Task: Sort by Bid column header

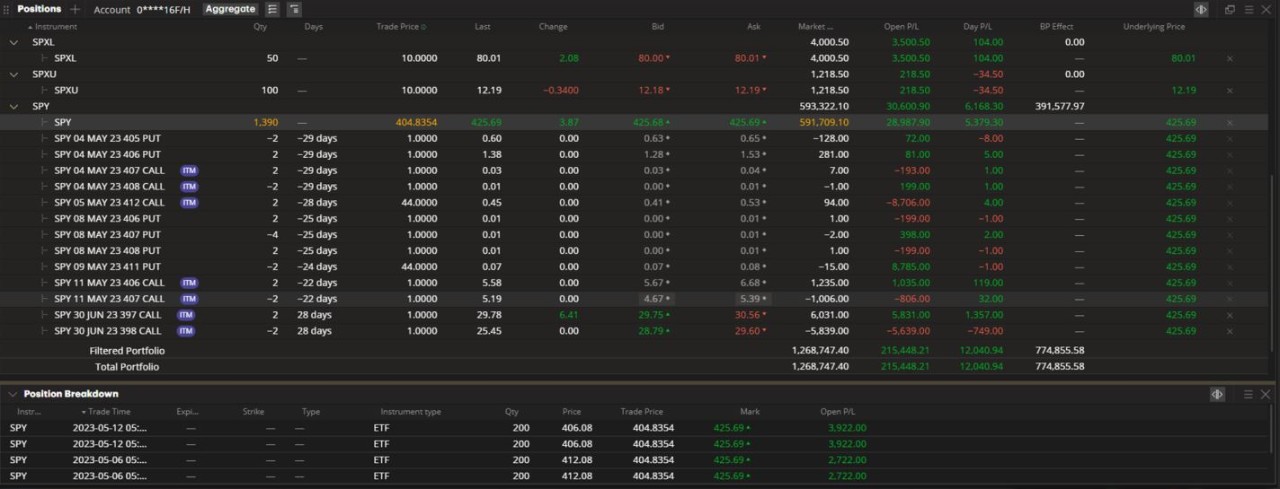Action: pos(657,27)
